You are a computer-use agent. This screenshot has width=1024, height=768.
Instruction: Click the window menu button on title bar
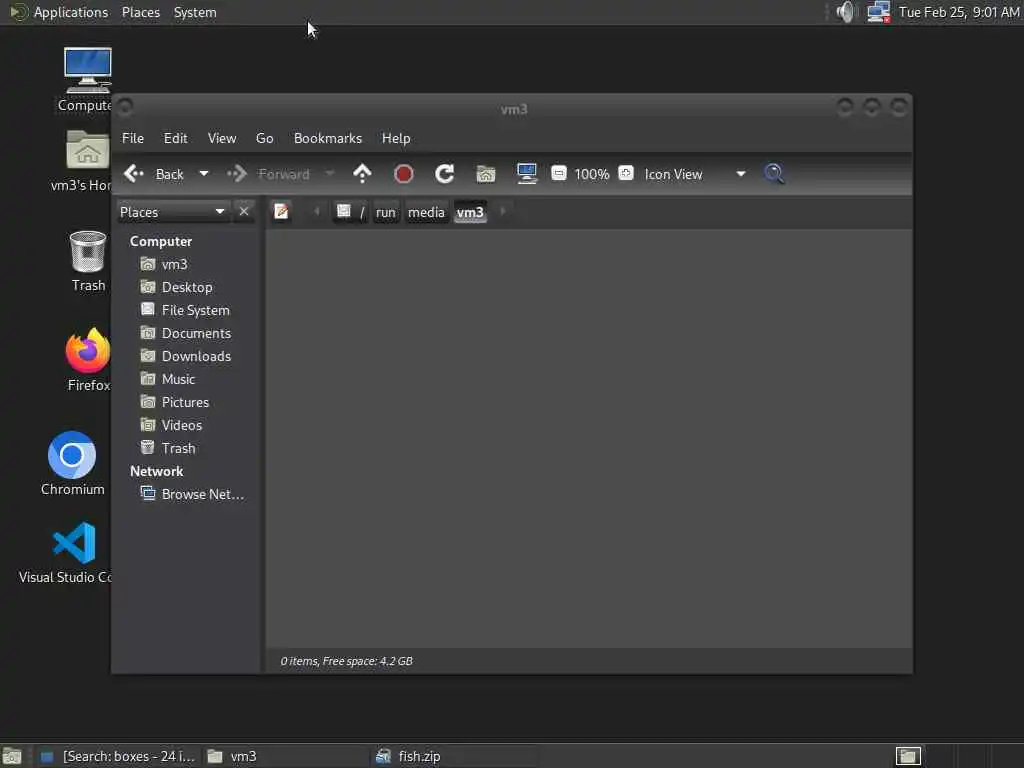pyautogui.click(x=125, y=106)
